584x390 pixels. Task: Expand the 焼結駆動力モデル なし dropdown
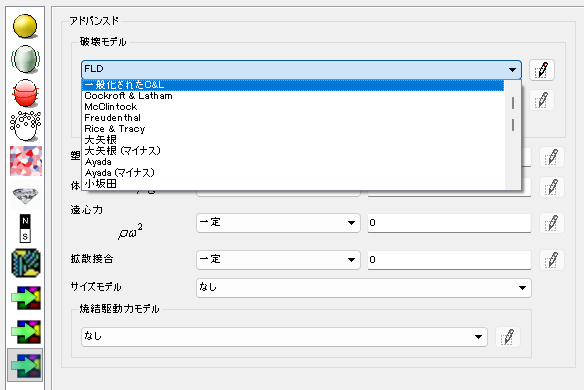284,337
